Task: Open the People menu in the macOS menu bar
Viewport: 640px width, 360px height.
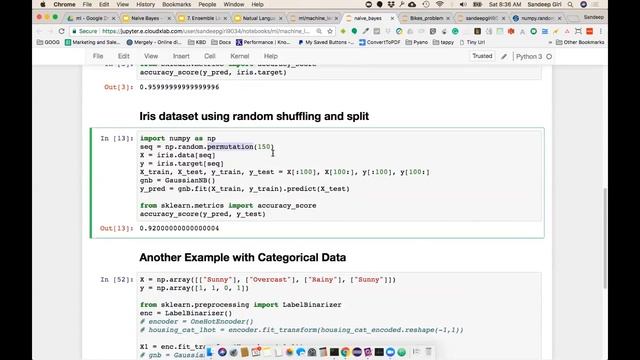Action: click(x=207, y=4)
